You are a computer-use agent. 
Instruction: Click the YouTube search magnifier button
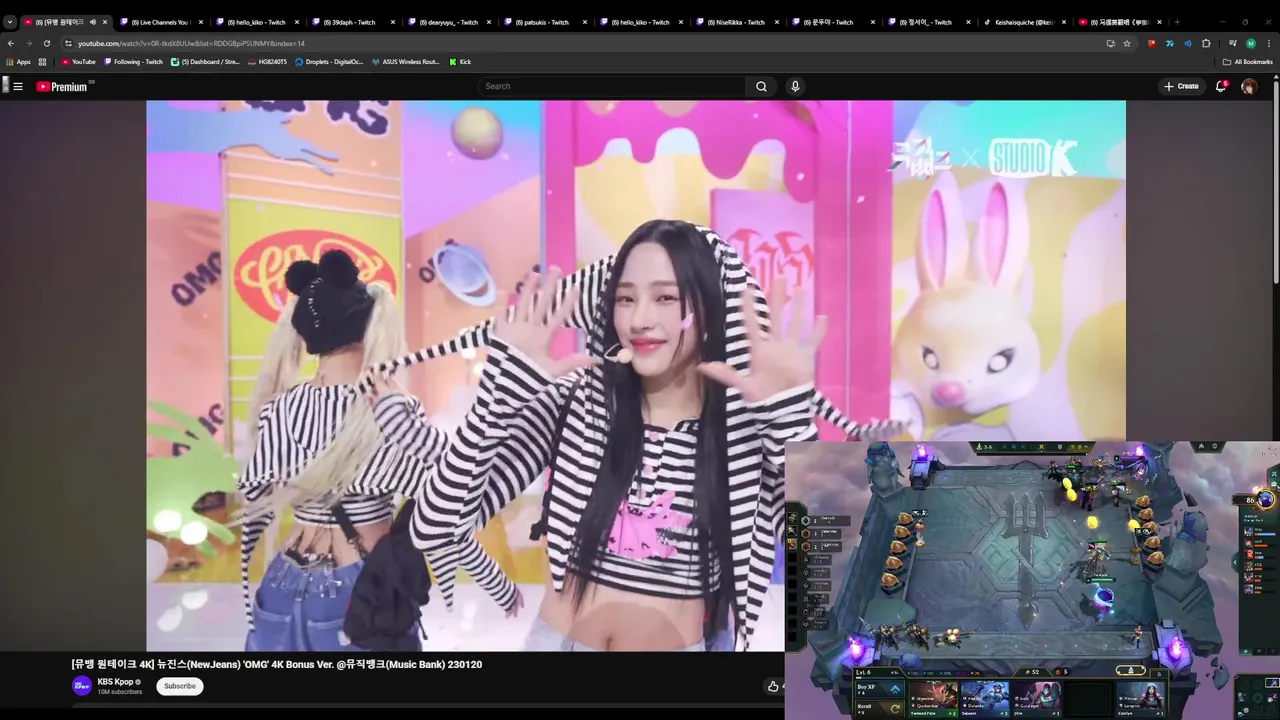[x=761, y=86]
